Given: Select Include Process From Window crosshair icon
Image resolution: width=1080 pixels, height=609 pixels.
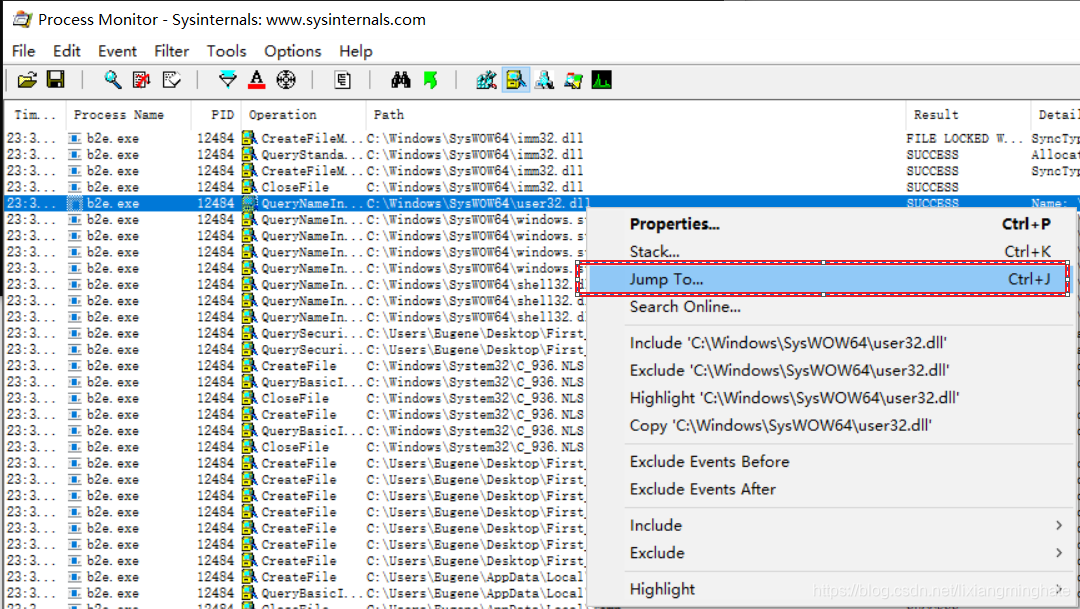Looking at the screenshot, I should tap(286, 80).
